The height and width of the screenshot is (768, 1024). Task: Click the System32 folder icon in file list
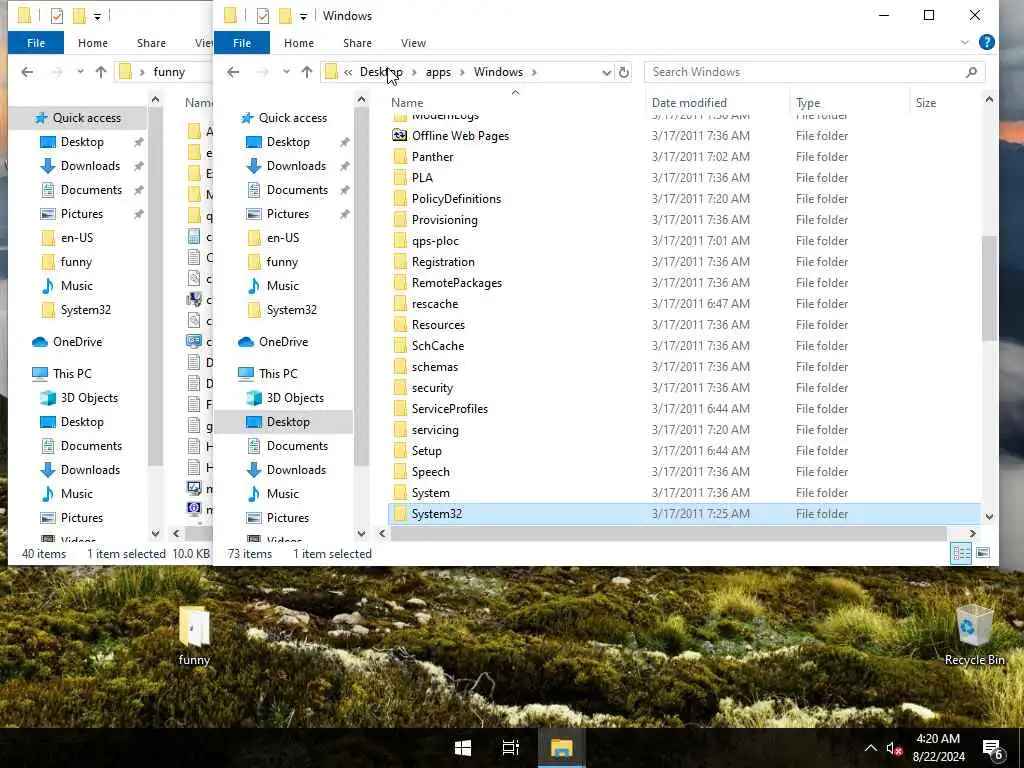(x=400, y=514)
